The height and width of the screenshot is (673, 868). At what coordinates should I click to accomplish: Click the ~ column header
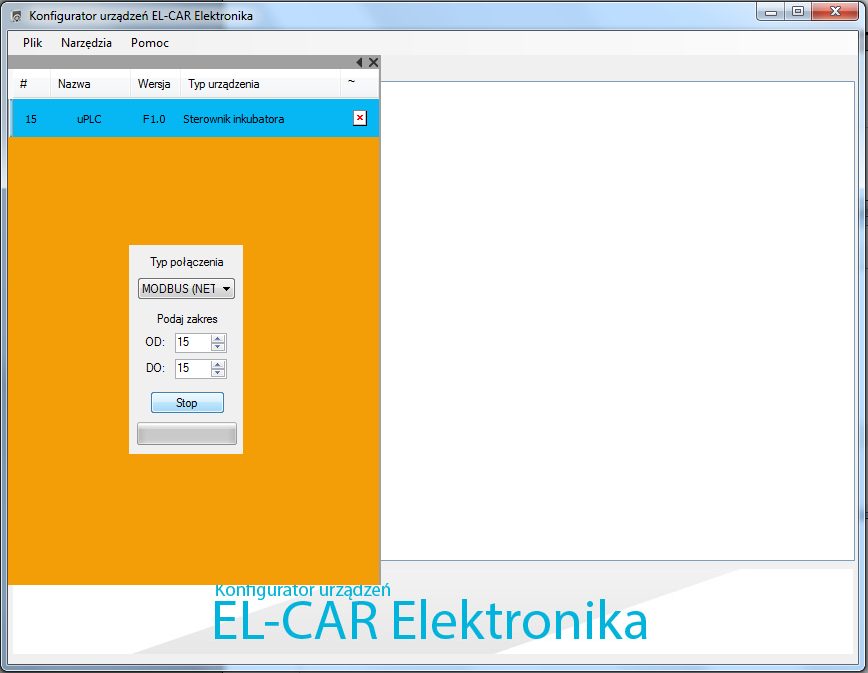359,84
